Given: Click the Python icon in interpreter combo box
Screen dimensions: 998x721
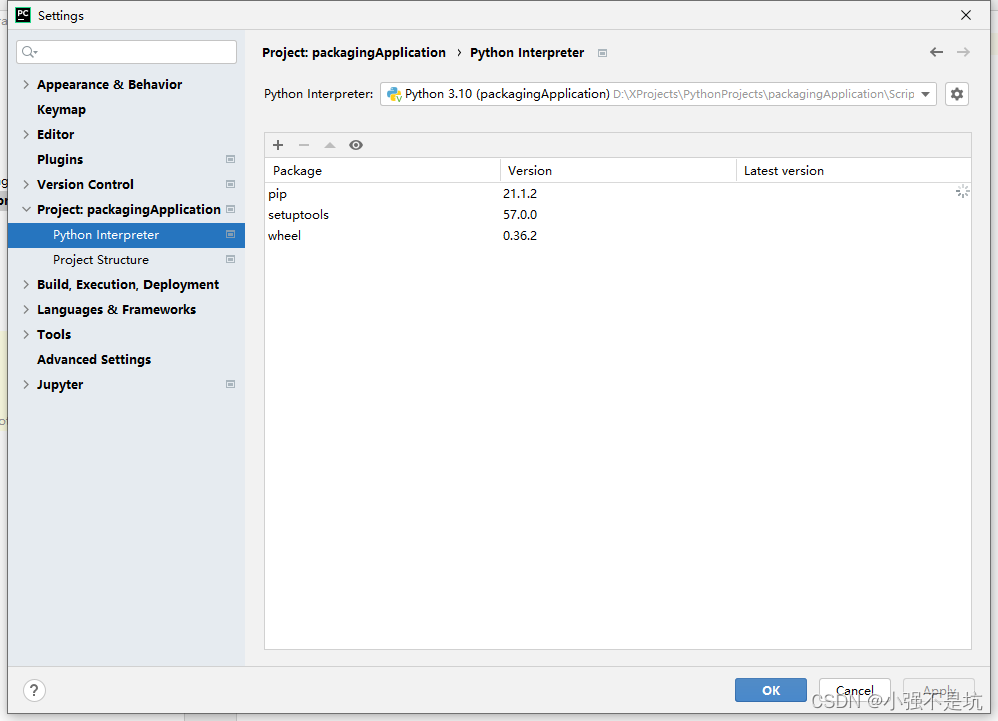Looking at the screenshot, I should pyautogui.click(x=394, y=94).
